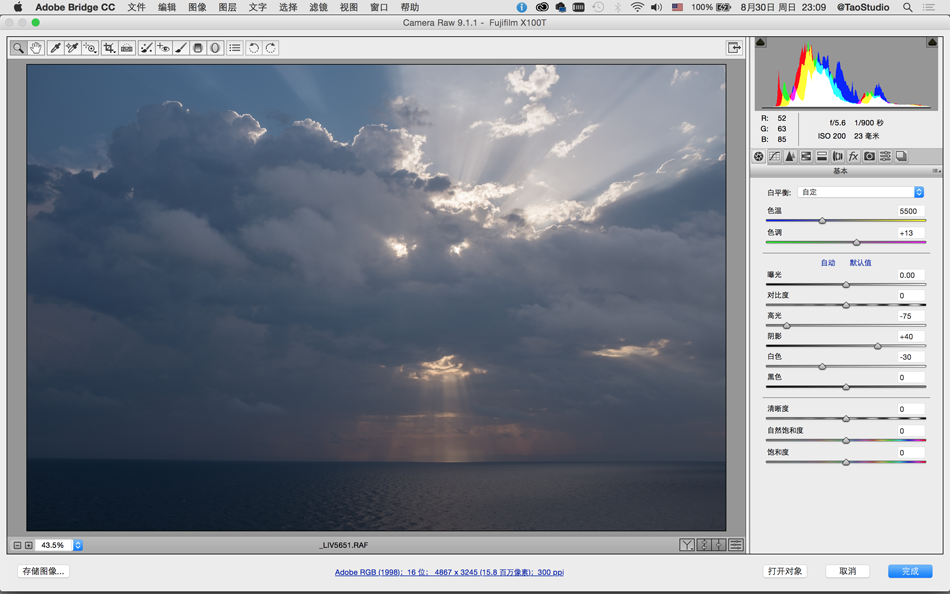950x594 pixels.
Task: Copy current settings to before
Action: [719, 545]
